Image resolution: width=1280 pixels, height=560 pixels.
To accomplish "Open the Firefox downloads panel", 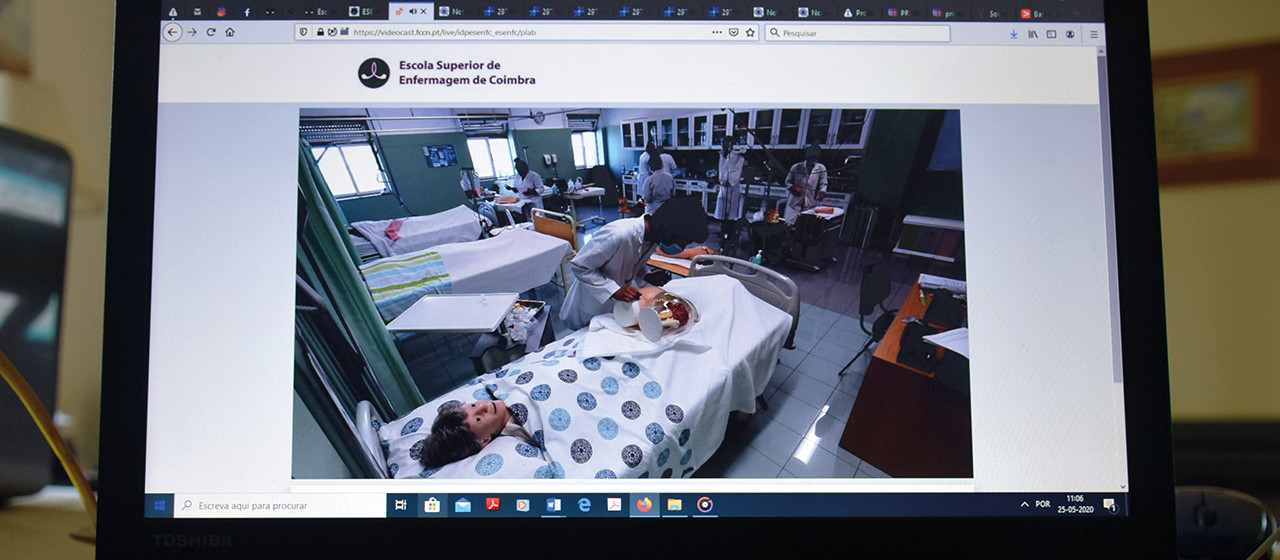I will pyautogui.click(x=1013, y=34).
